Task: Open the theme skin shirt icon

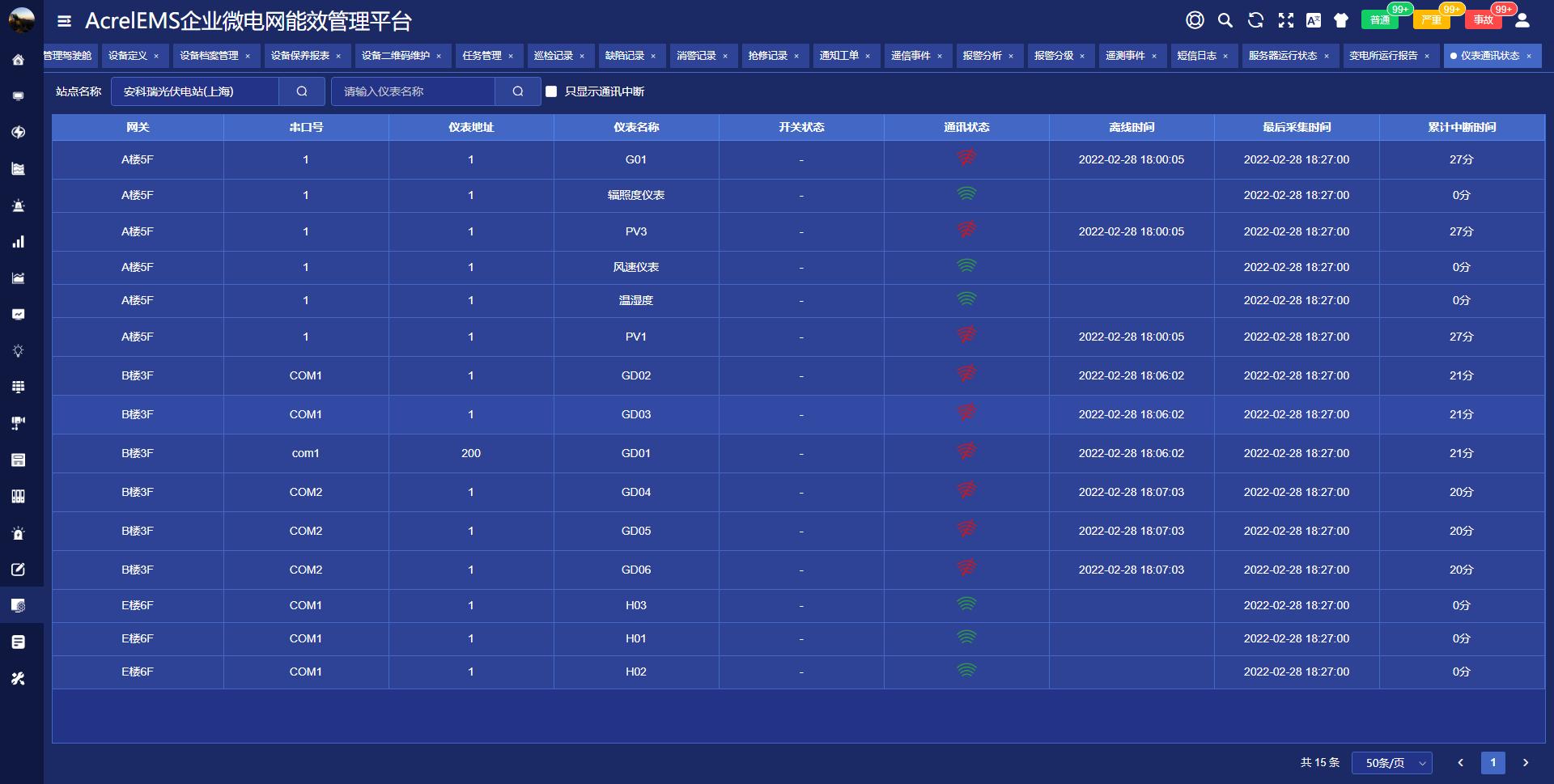Action: [1341, 20]
